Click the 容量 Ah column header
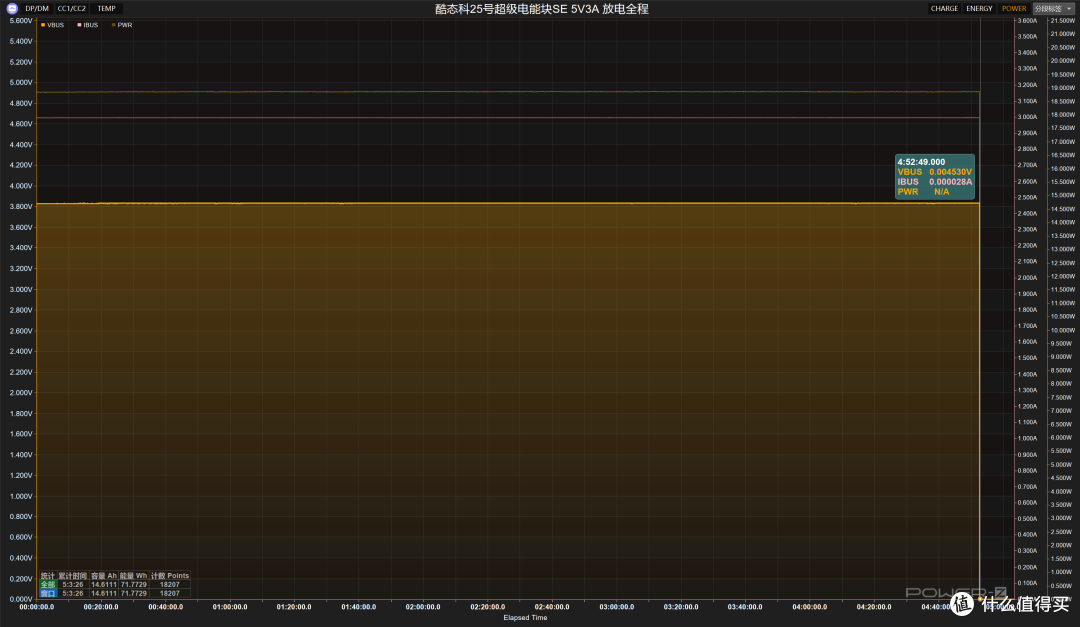The height and width of the screenshot is (627, 1080). (x=103, y=576)
